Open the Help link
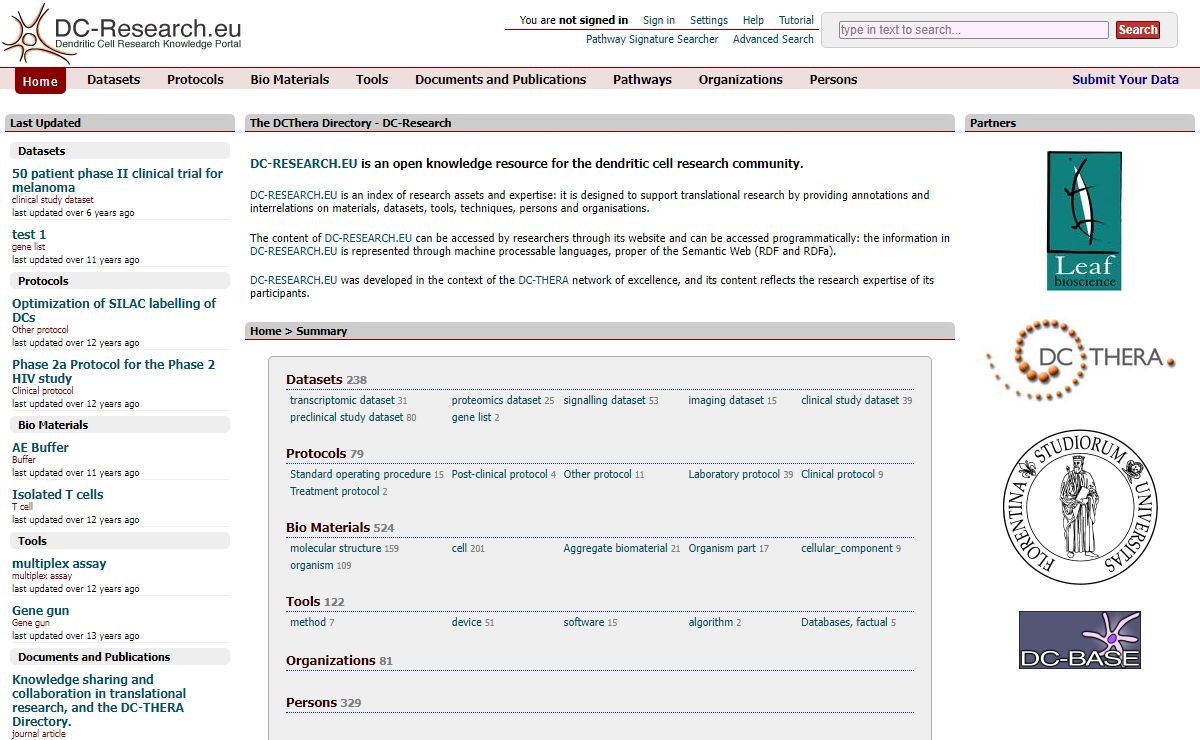The image size is (1200, 740). click(x=754, y=20)
